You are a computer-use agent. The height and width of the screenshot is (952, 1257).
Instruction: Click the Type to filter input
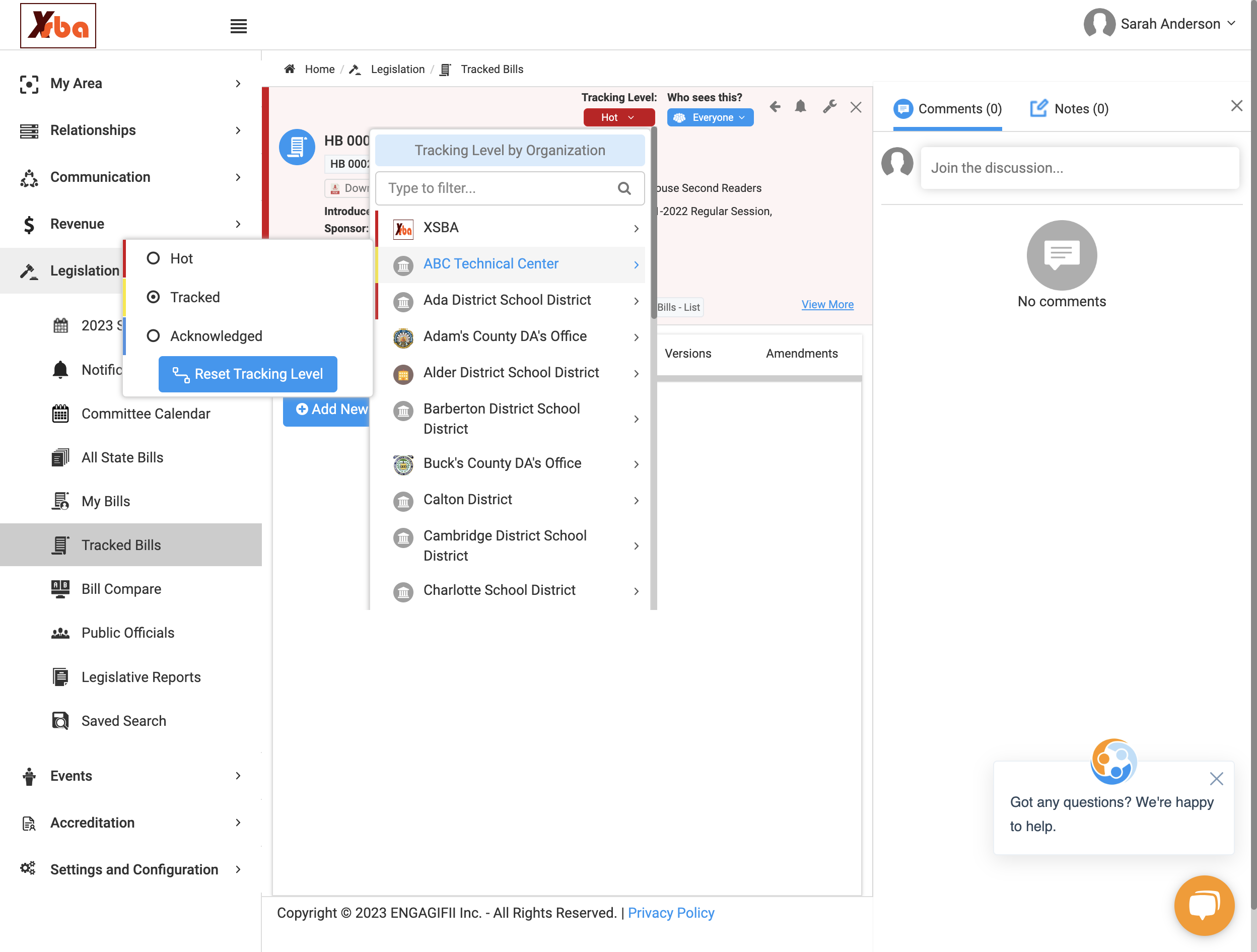point(510,188)
